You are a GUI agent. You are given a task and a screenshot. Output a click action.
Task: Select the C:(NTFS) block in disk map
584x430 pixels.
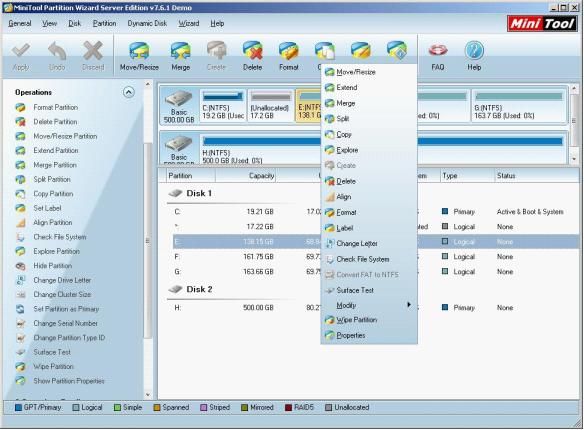(x=223, y=106)
